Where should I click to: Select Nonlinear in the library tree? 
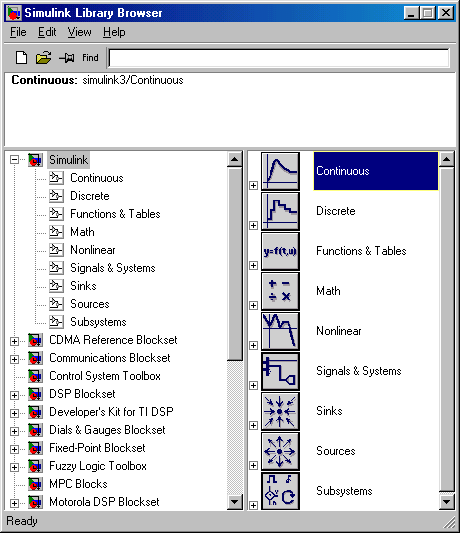click(93, 250)
